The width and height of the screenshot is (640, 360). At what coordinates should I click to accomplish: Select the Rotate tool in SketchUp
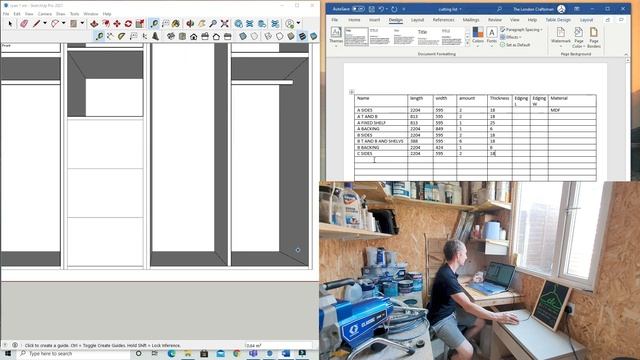click(x=128, y=24)
